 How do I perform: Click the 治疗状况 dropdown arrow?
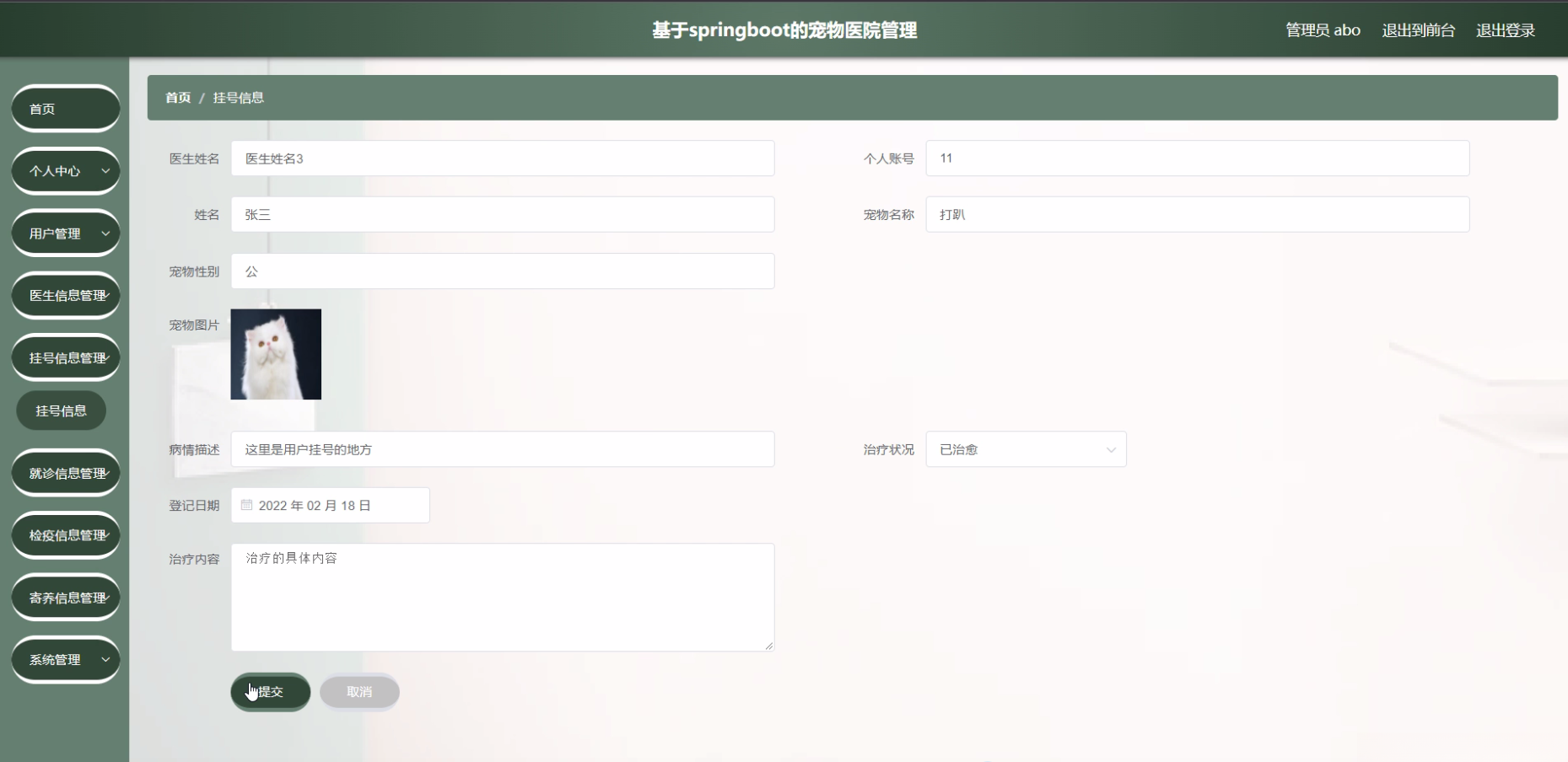1111,449
